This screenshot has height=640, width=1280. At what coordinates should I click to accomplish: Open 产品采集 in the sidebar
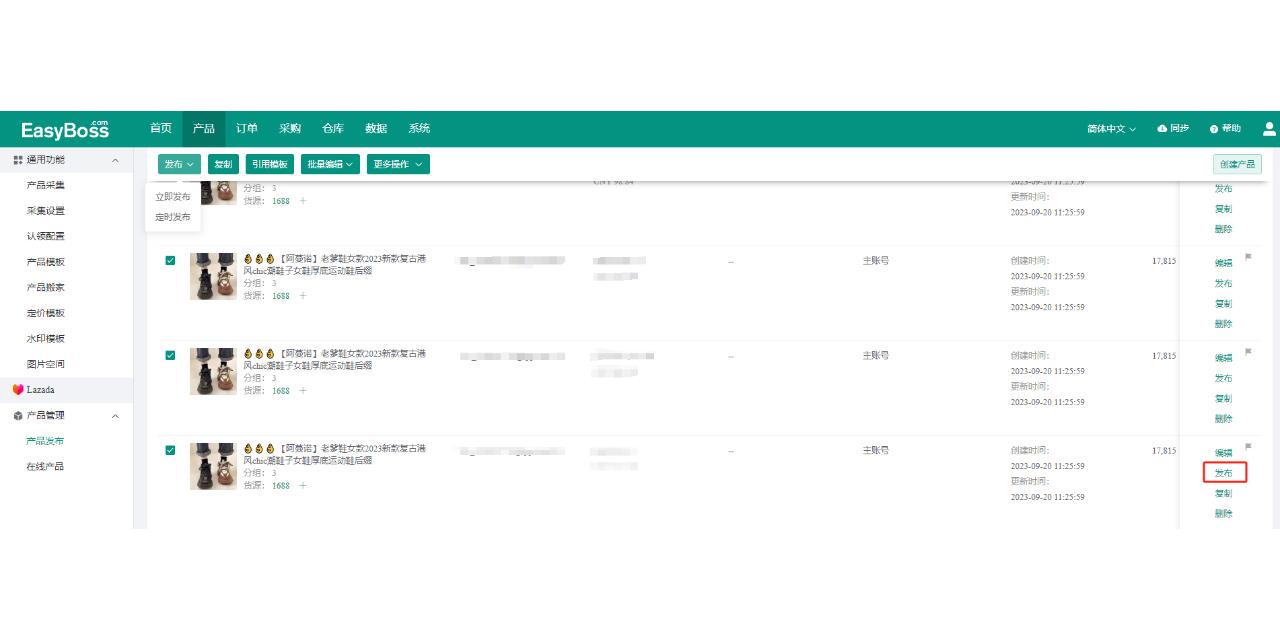[x=45, y=185]
